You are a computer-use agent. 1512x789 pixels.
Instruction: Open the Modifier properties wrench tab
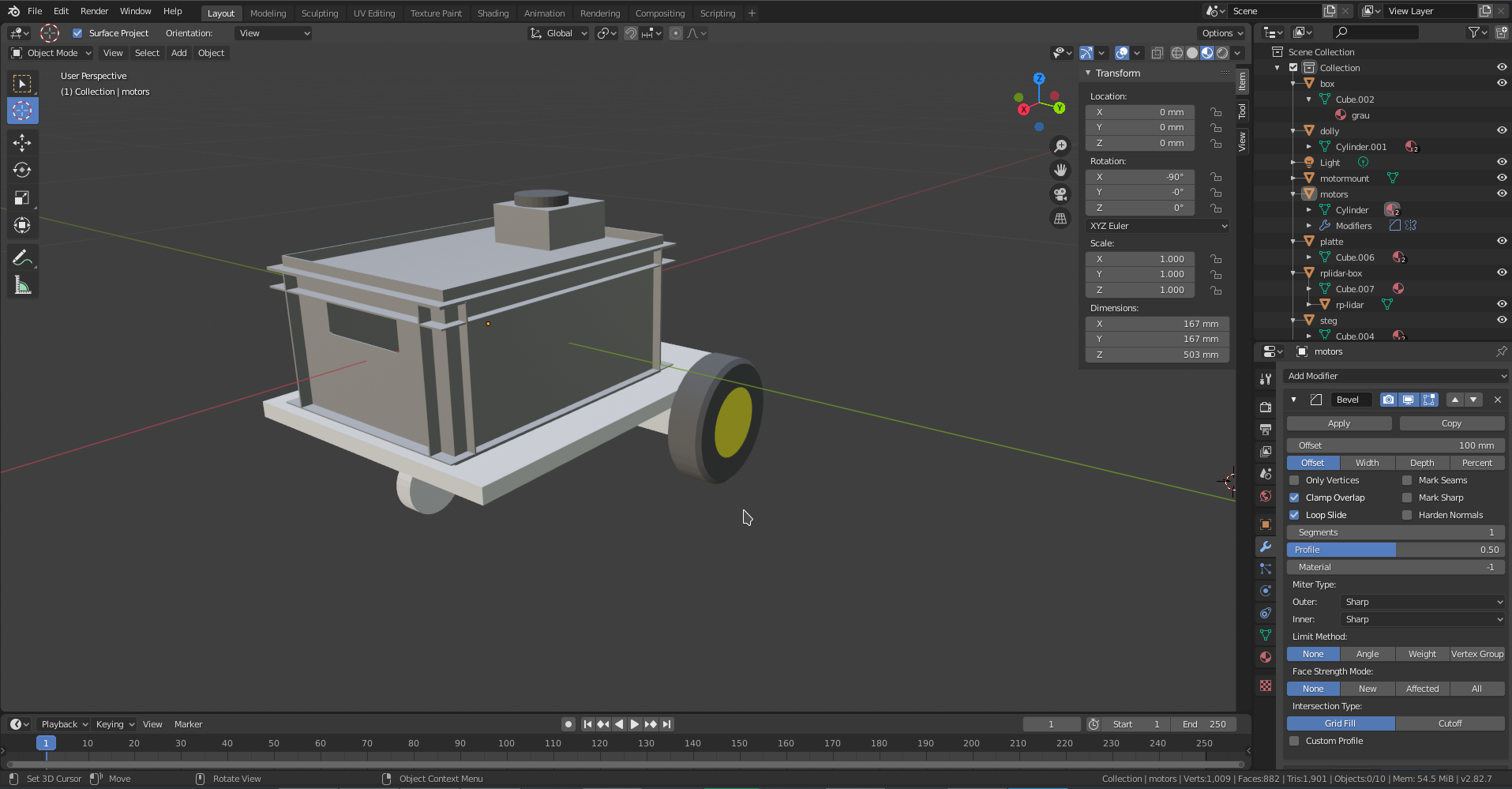pos(1266,547)
